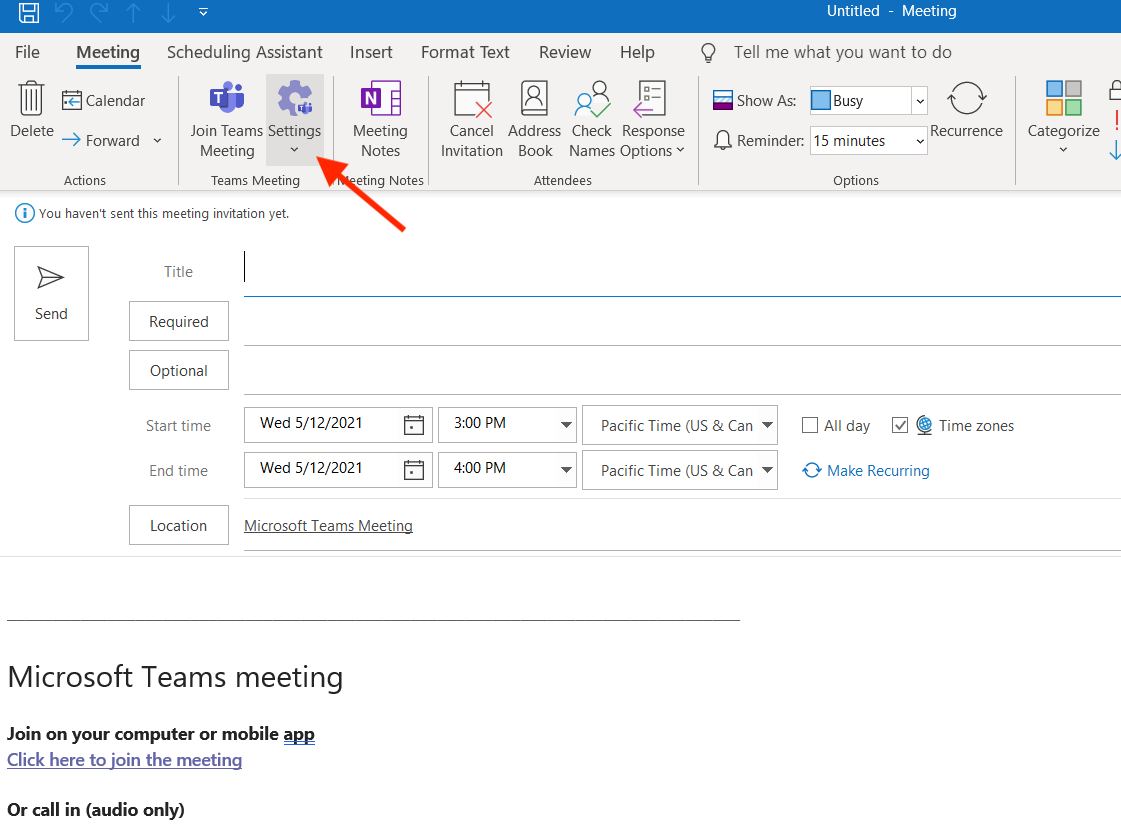Click the Reminder bell icon

point(723,140)
